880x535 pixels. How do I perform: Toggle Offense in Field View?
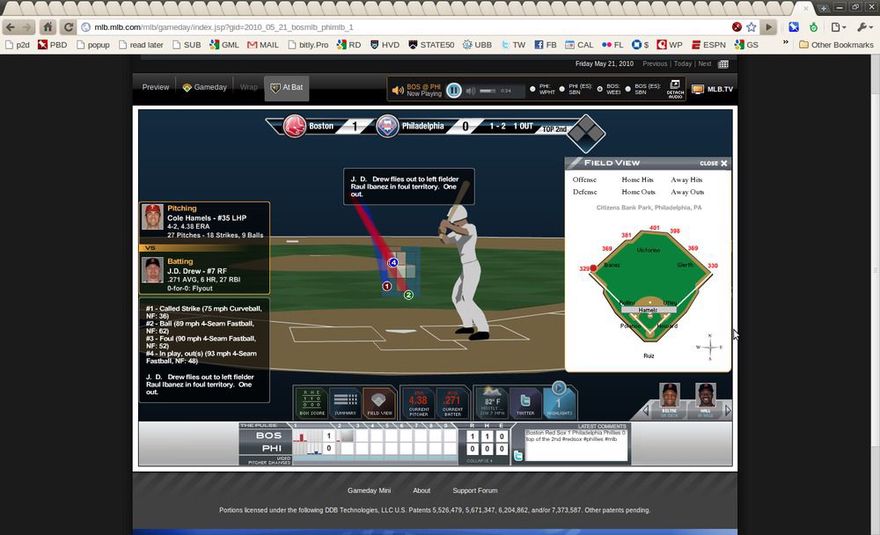[584, 180]
